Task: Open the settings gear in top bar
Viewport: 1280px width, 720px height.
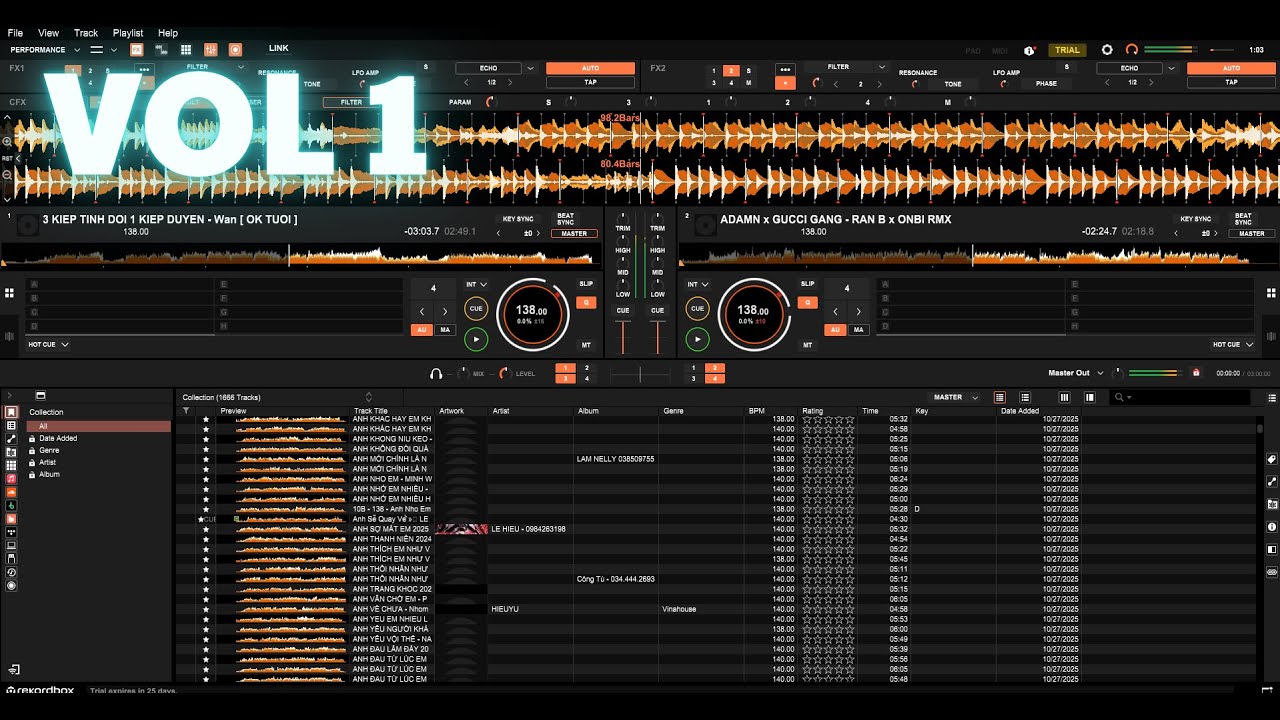Action: pos(1107,50)
